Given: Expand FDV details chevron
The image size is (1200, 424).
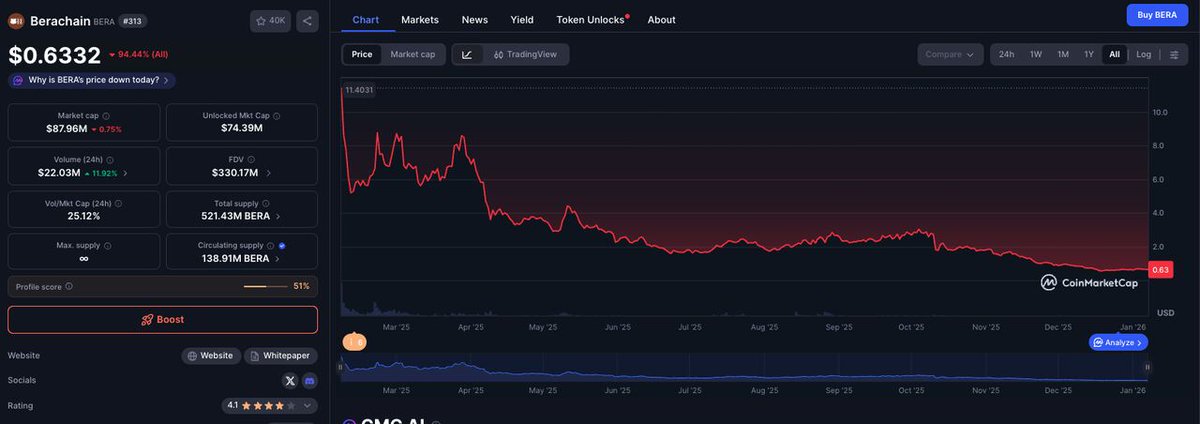Looking at the screenshot, I should click(x=268, y=173).
